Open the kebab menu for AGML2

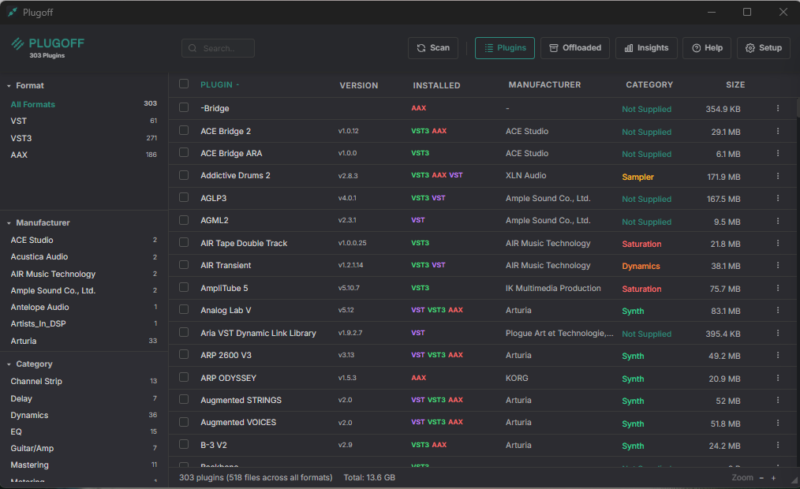(778, 221)
